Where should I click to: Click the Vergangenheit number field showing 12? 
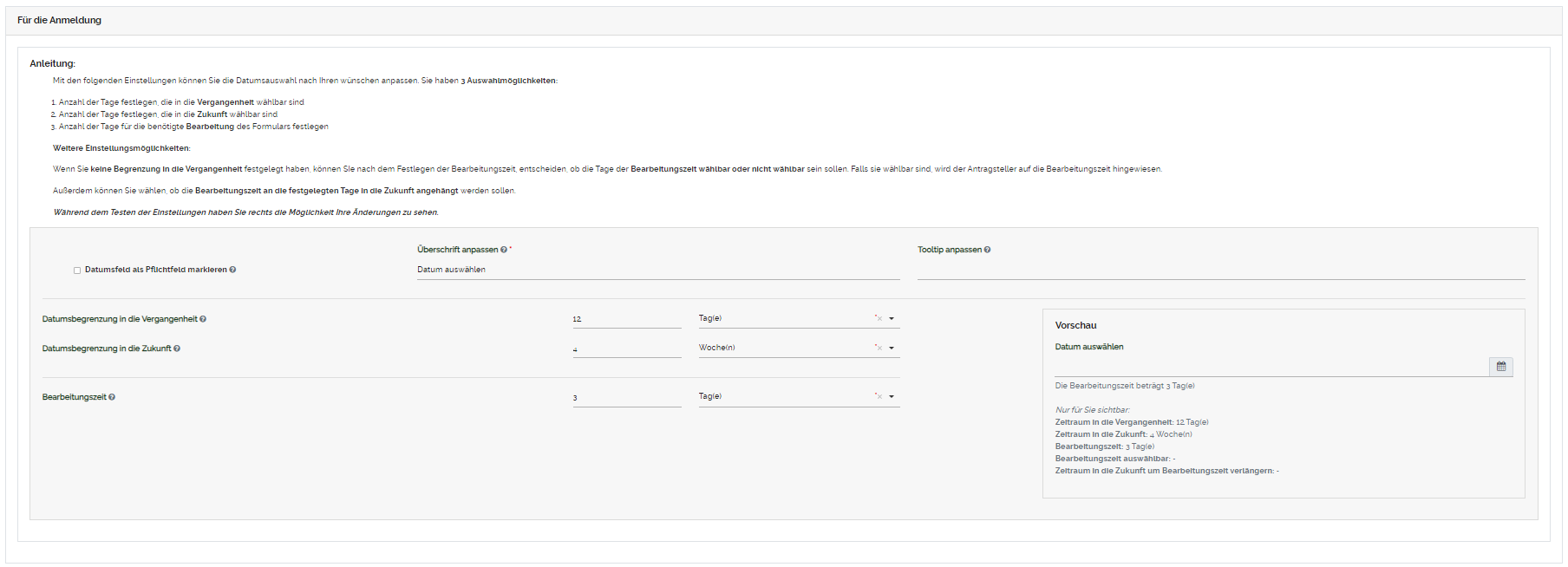(x=626, y=319)
